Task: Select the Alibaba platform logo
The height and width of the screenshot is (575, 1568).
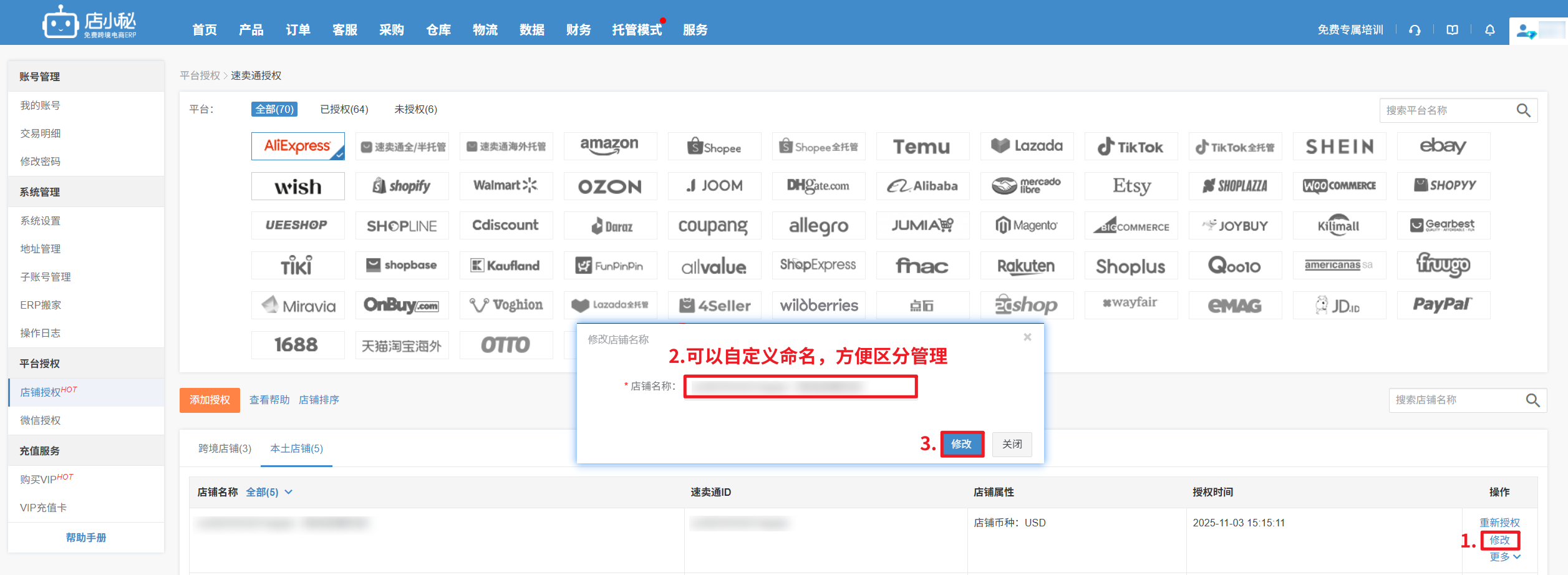Action: (922, 186)
